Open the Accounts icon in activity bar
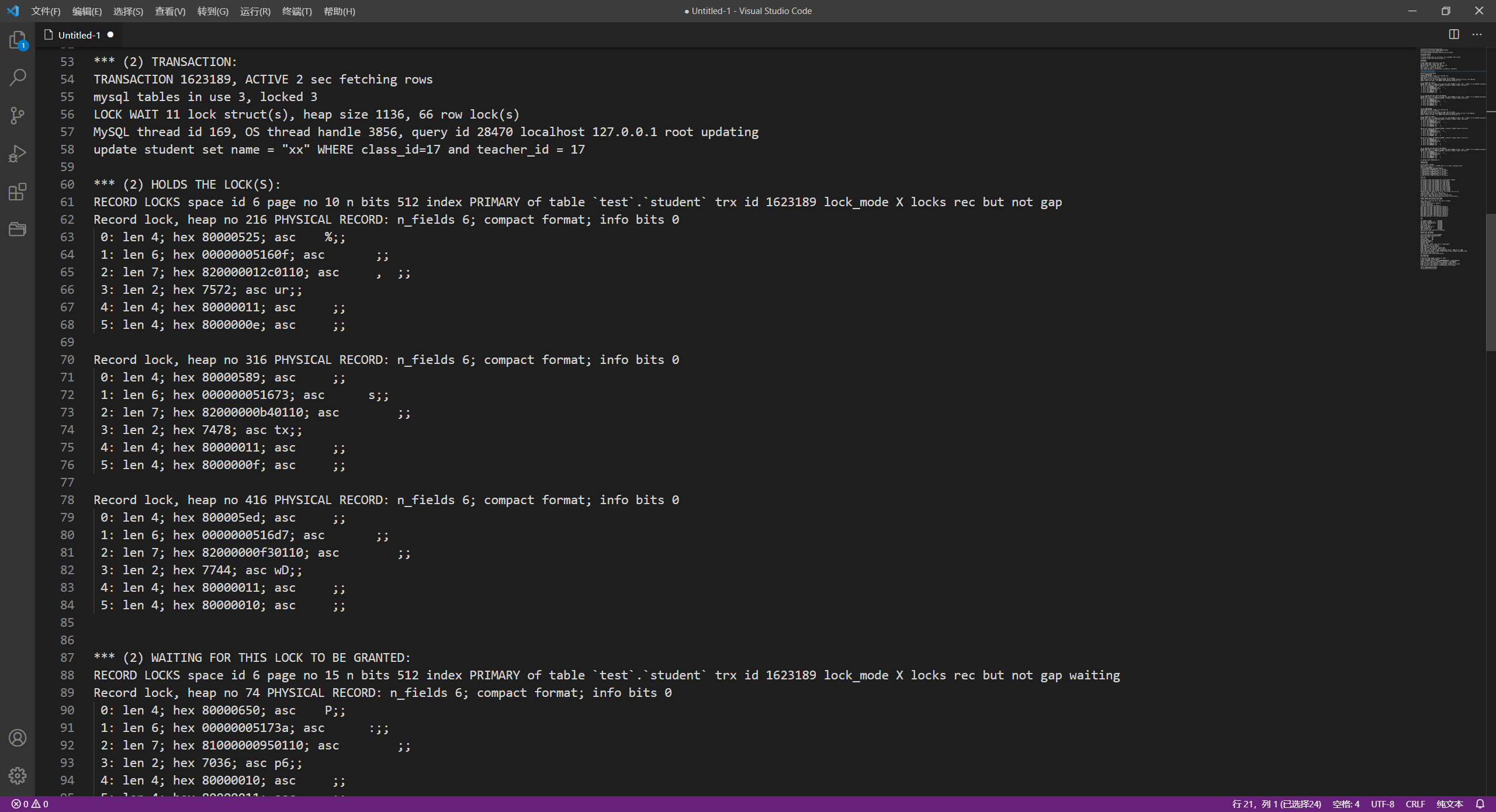This screenshot has height=812, width=1496. [x=18, y=738]
